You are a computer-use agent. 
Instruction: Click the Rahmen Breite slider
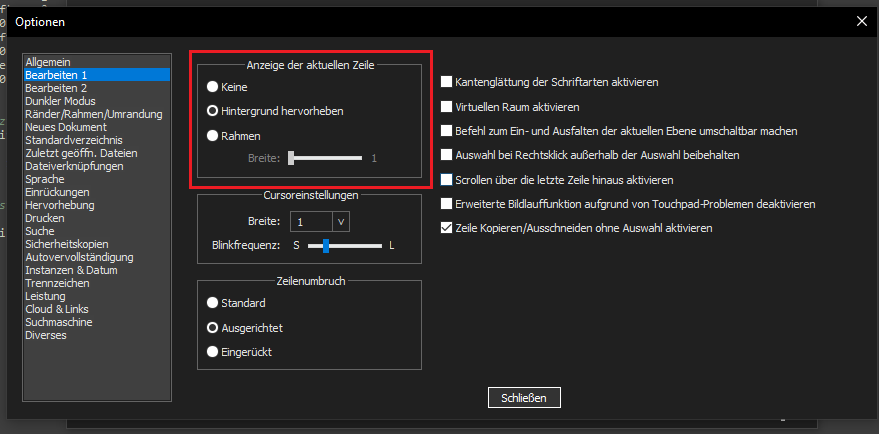click(325, 159)
